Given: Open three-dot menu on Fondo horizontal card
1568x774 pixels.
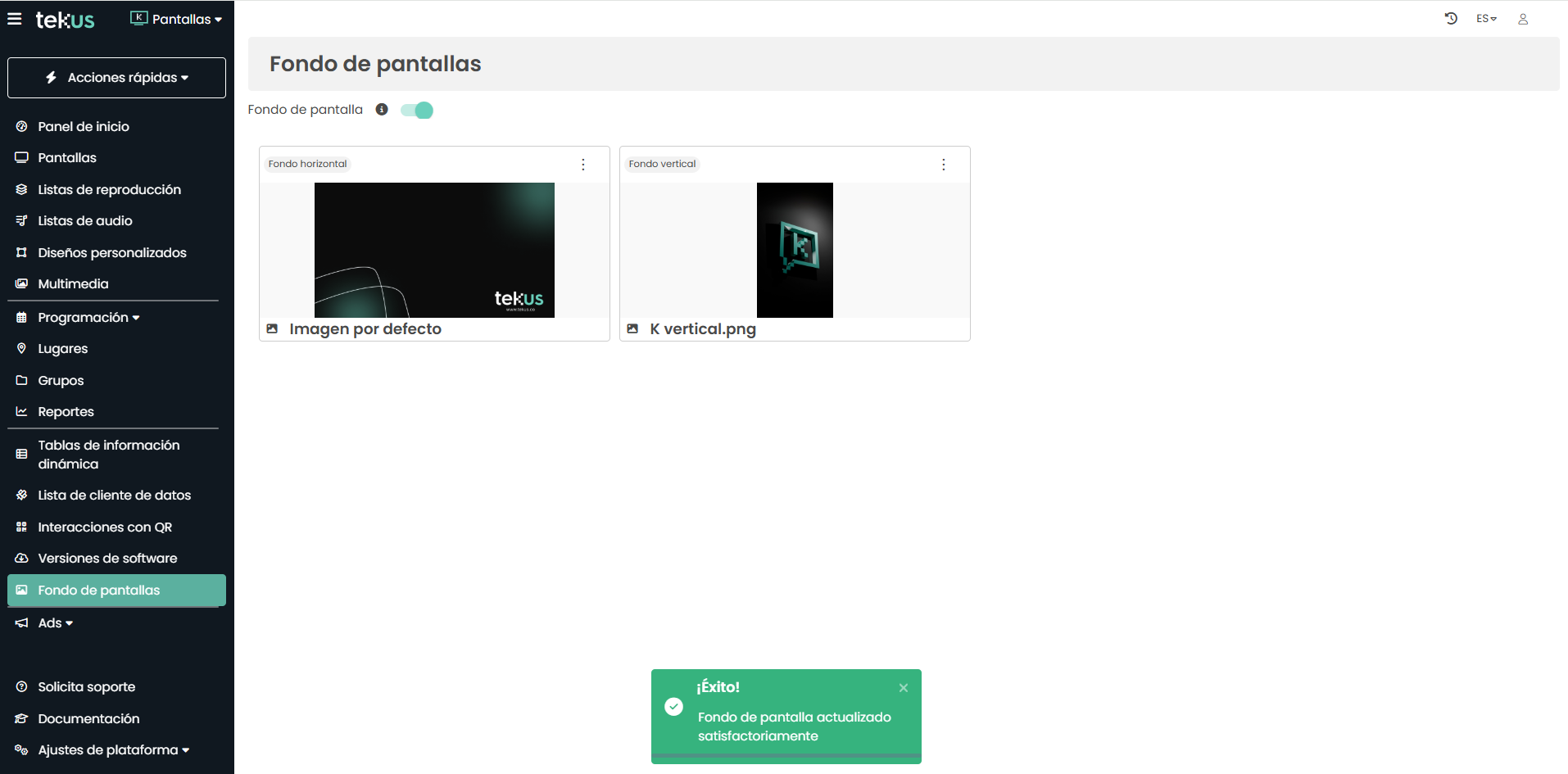Looking at the screenshot, I should point(583,165).
